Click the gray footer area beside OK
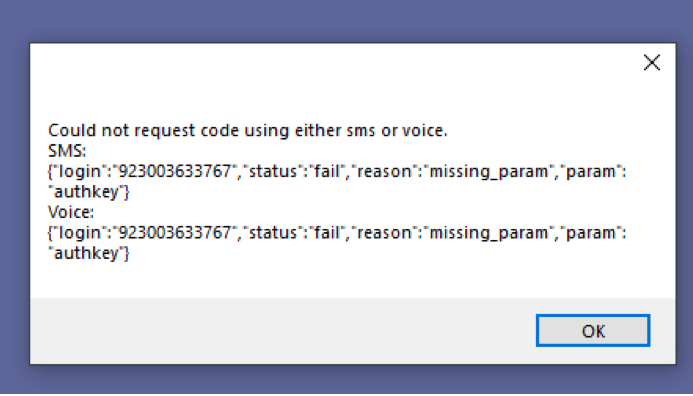Image resolution: width=693 pixels, height=396 pixels. point(283,331)
